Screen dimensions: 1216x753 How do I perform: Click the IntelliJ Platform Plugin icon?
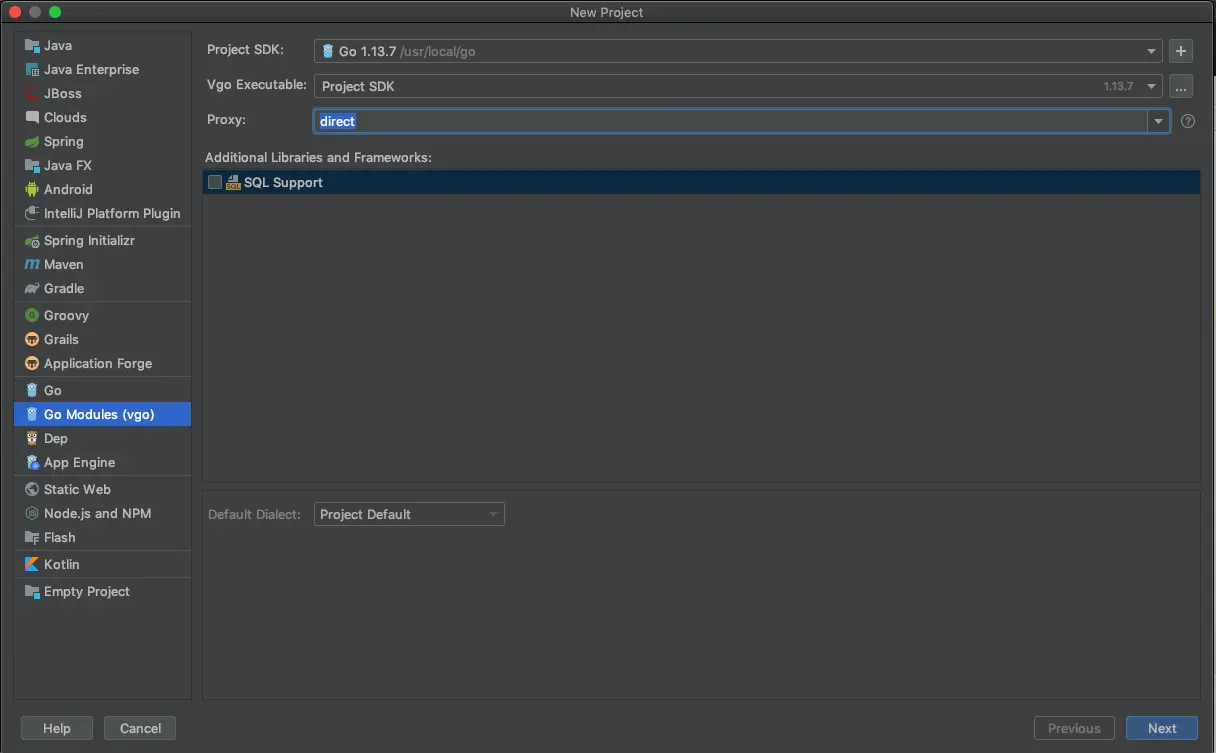click(x=32, y=213)
